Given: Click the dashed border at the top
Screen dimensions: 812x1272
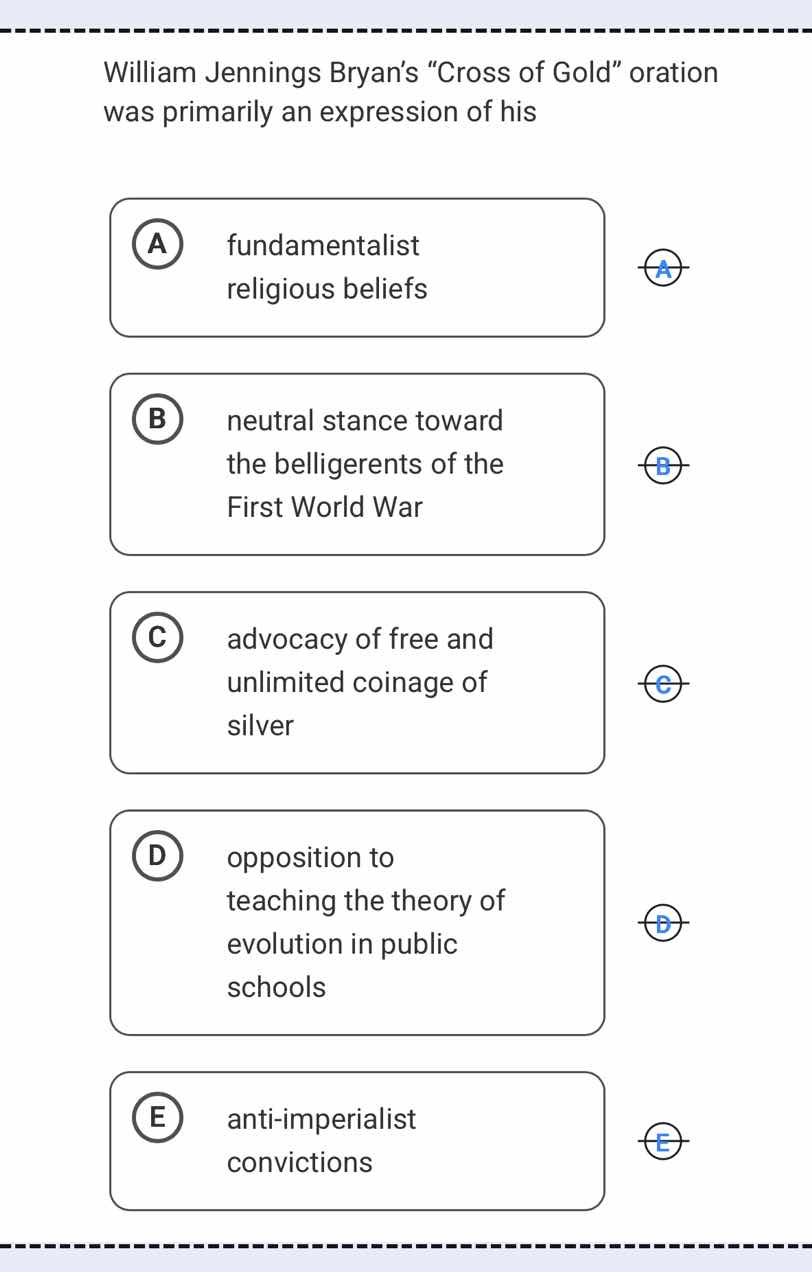Looking at the screenshot, I should (x=406, y=31).
